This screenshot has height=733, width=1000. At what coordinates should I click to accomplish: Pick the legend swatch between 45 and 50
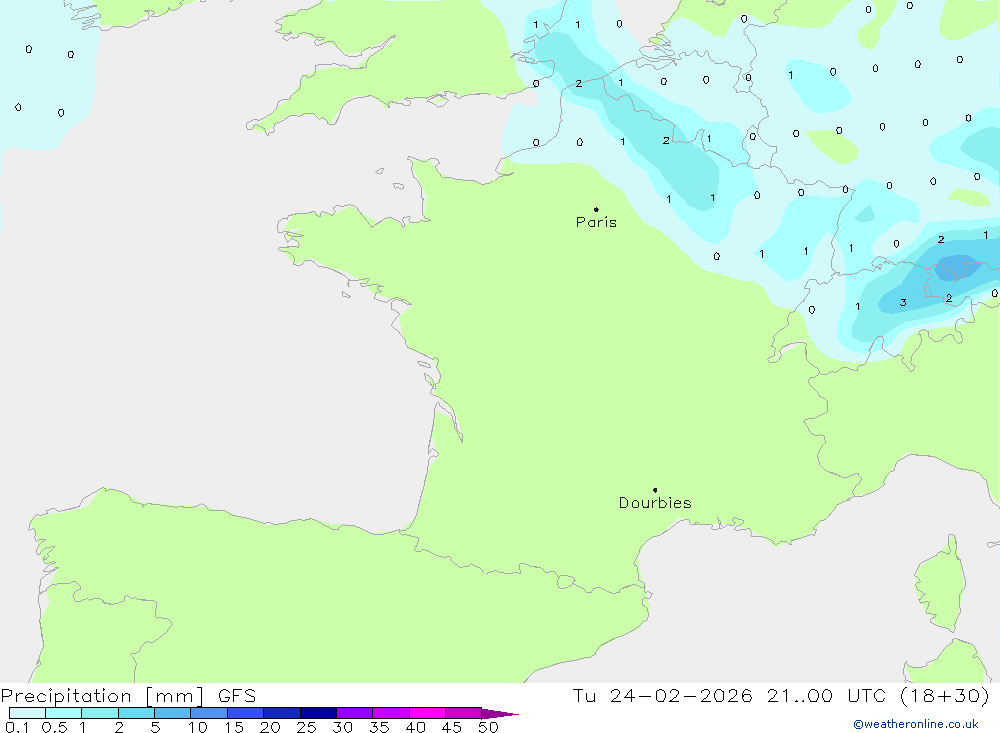464,713
